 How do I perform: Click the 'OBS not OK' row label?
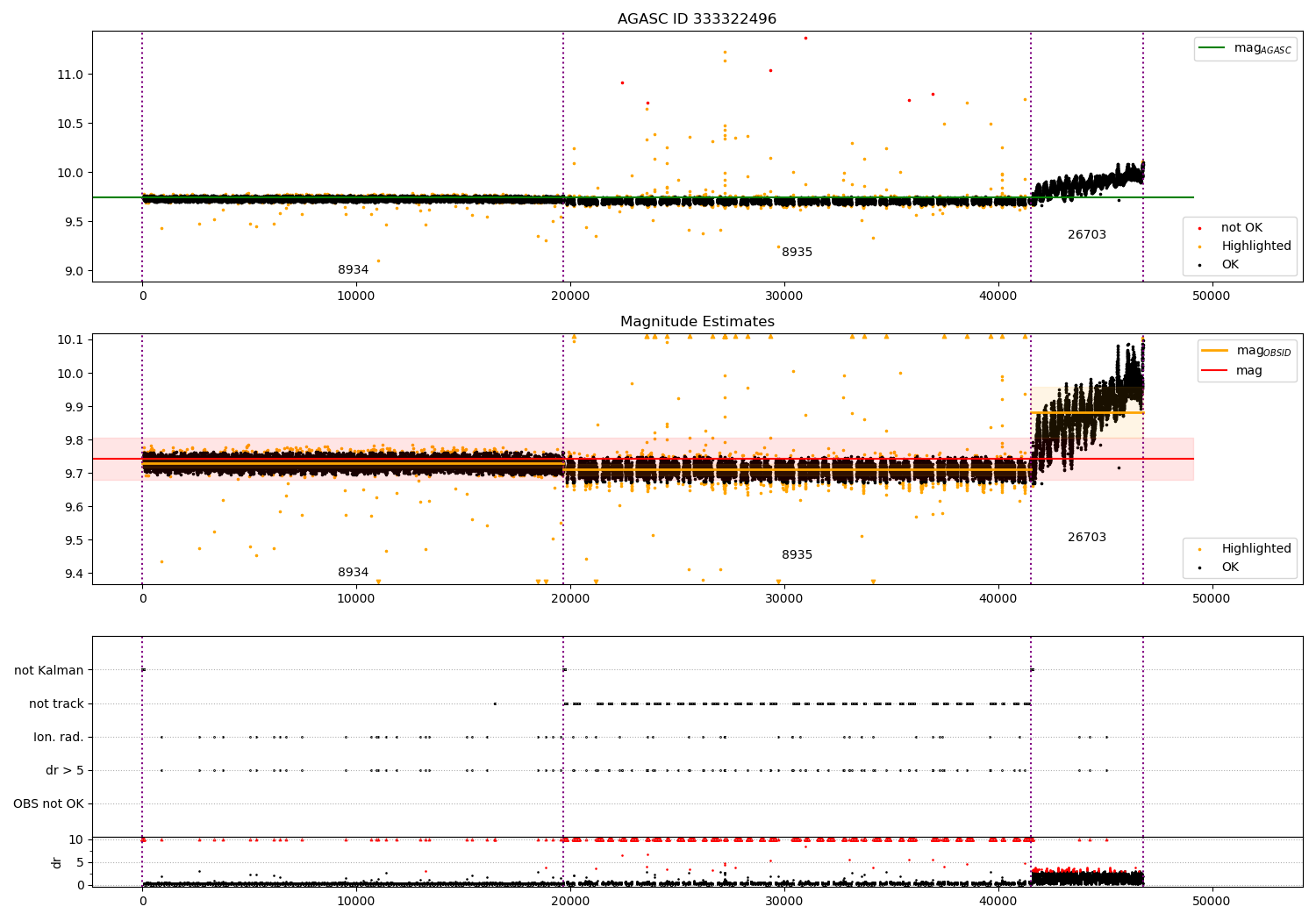point(48,804)
